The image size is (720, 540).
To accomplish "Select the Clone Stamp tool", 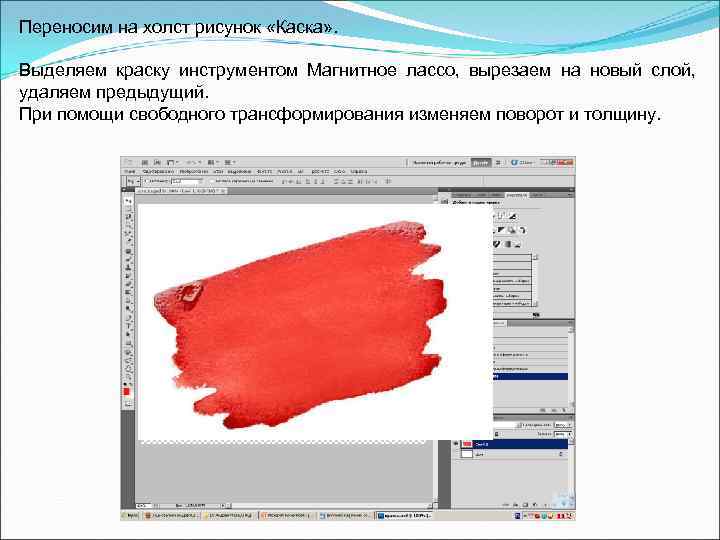I will (128, 267).
